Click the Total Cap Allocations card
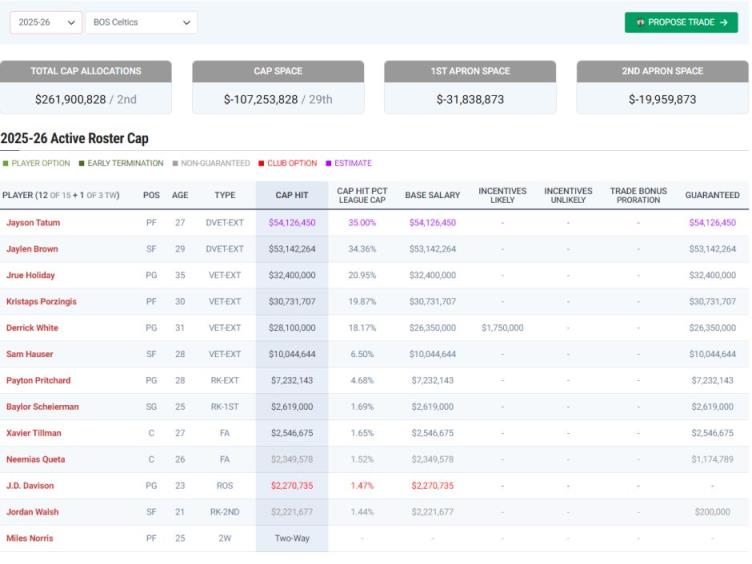This screenshot has width=752, height=564. pyautogui.click(x=86, y=87)
